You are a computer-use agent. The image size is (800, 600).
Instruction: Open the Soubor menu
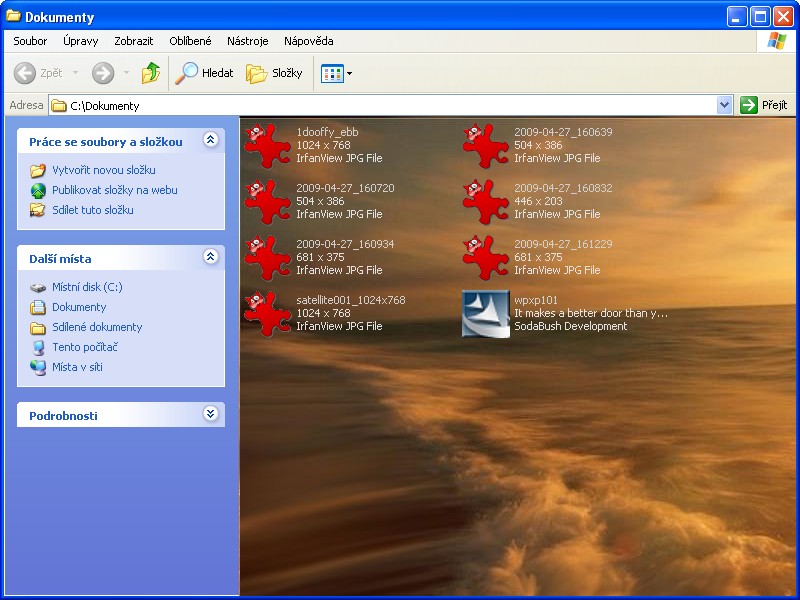point(30,41)
